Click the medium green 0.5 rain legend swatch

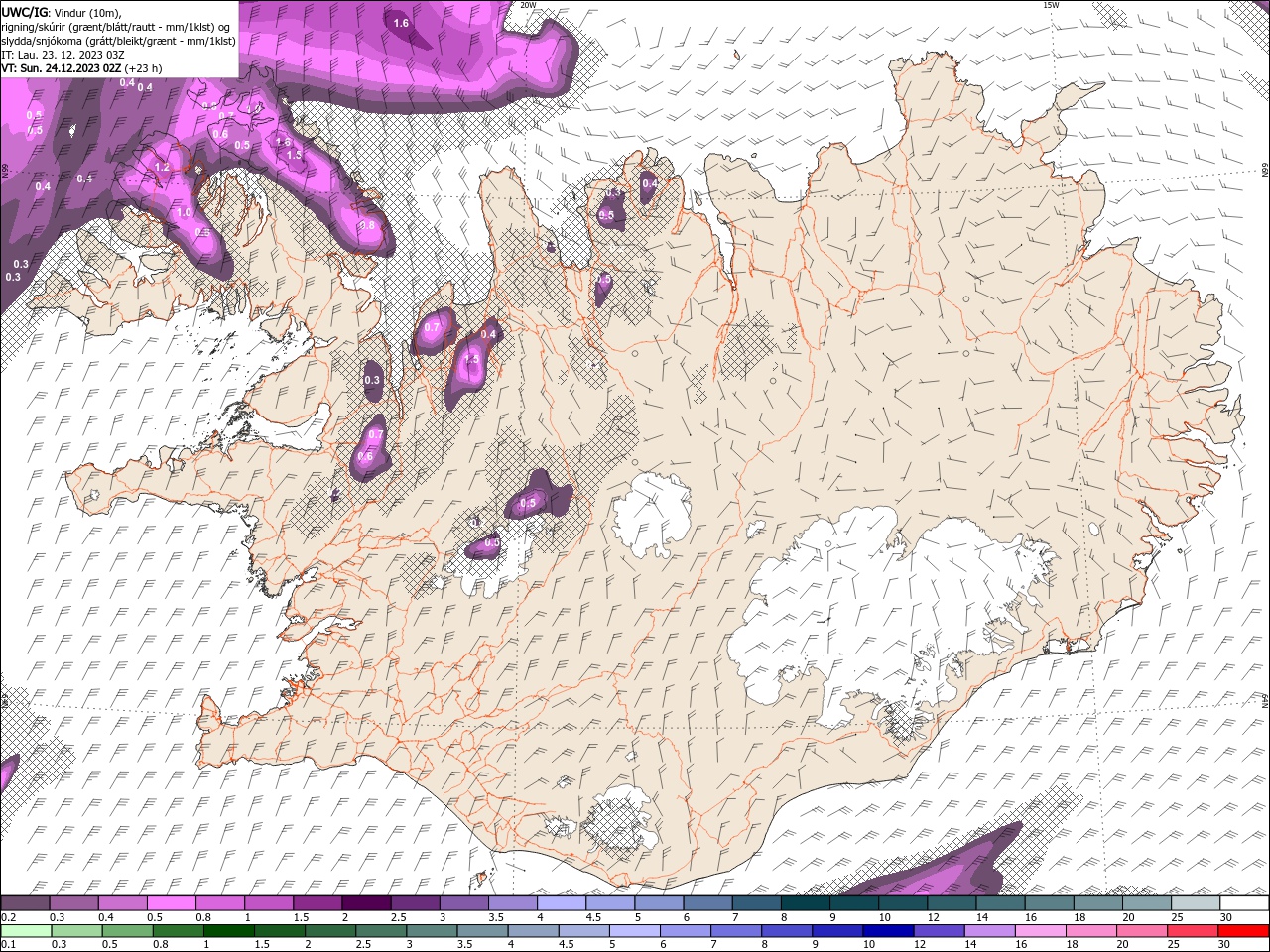(127, 931)
